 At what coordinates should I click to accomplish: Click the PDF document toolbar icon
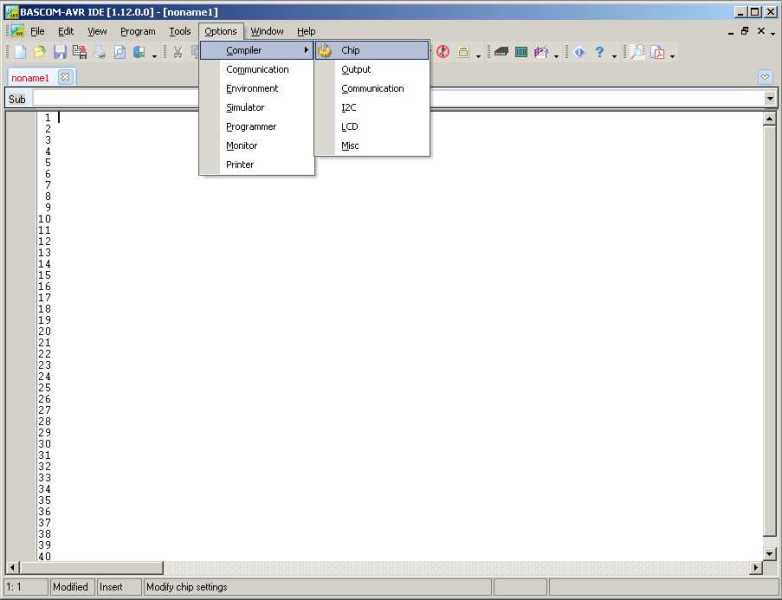pyautogui.click(x=657, y=51)
